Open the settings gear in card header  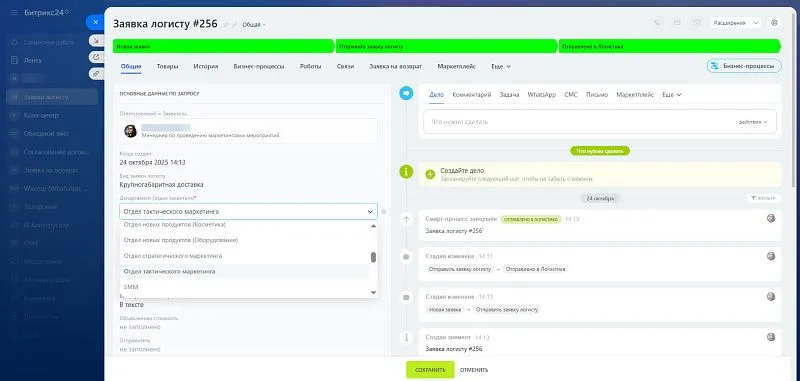click(774, 23)
